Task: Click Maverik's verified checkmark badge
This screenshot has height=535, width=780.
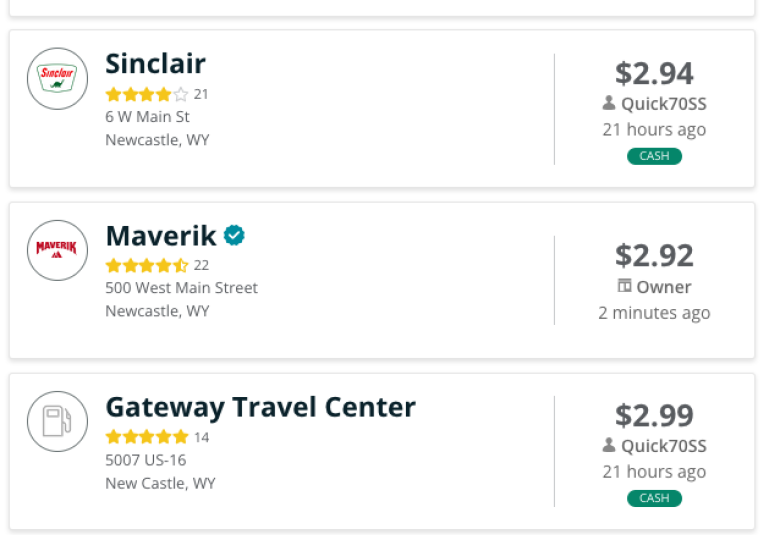Action: click(x=234, y=235)
